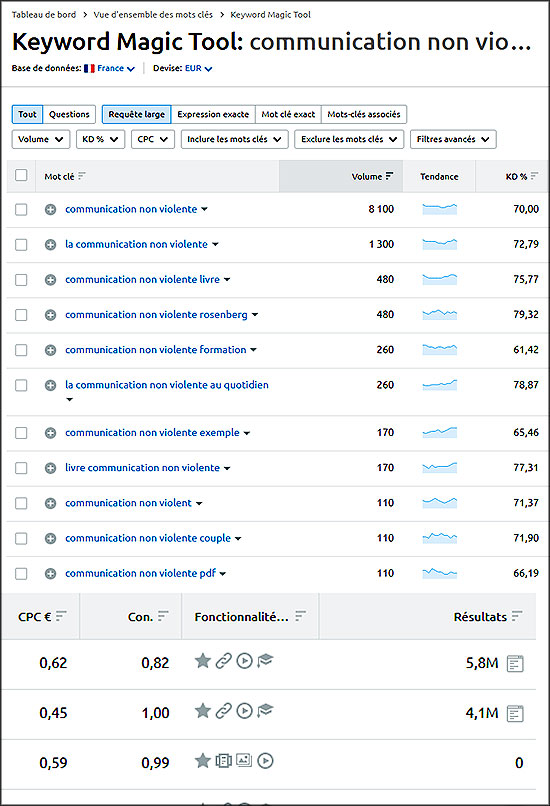Click plus icon for 'communication non violente couple'
The image size is (550, 806).
(50, 538)
